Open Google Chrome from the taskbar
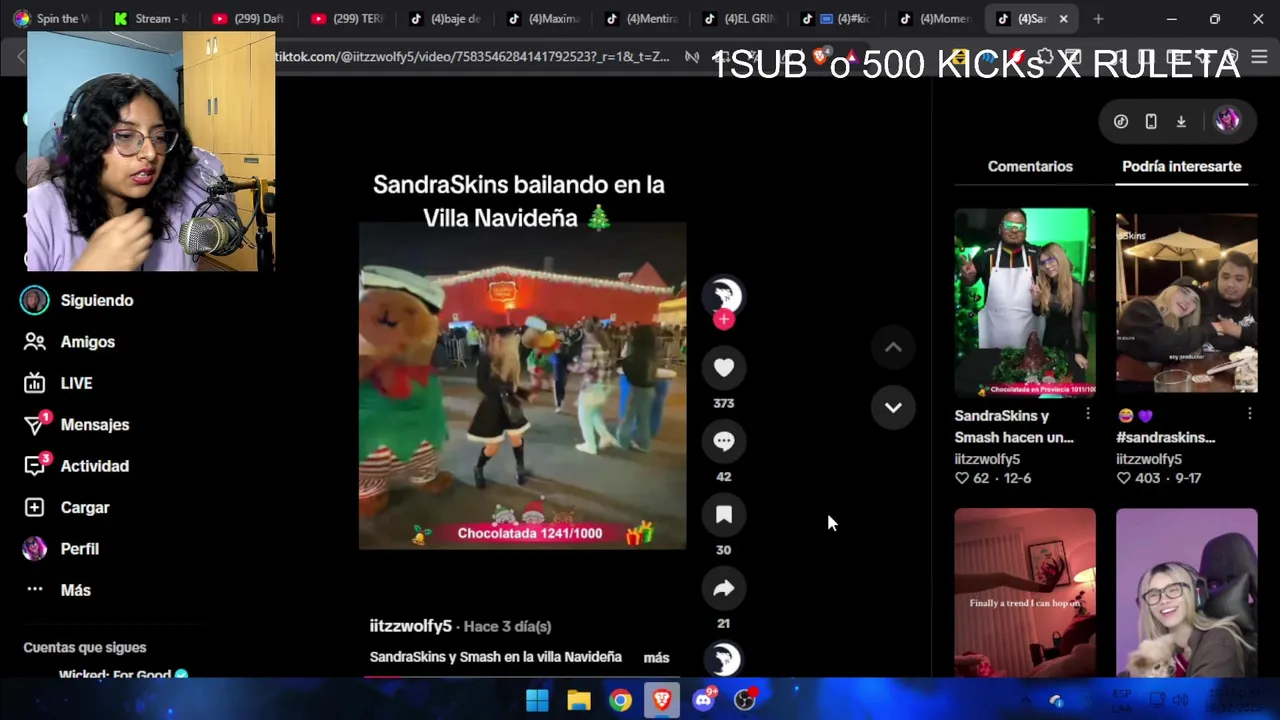Screen dimensions: 1280x720 point(621,700)
